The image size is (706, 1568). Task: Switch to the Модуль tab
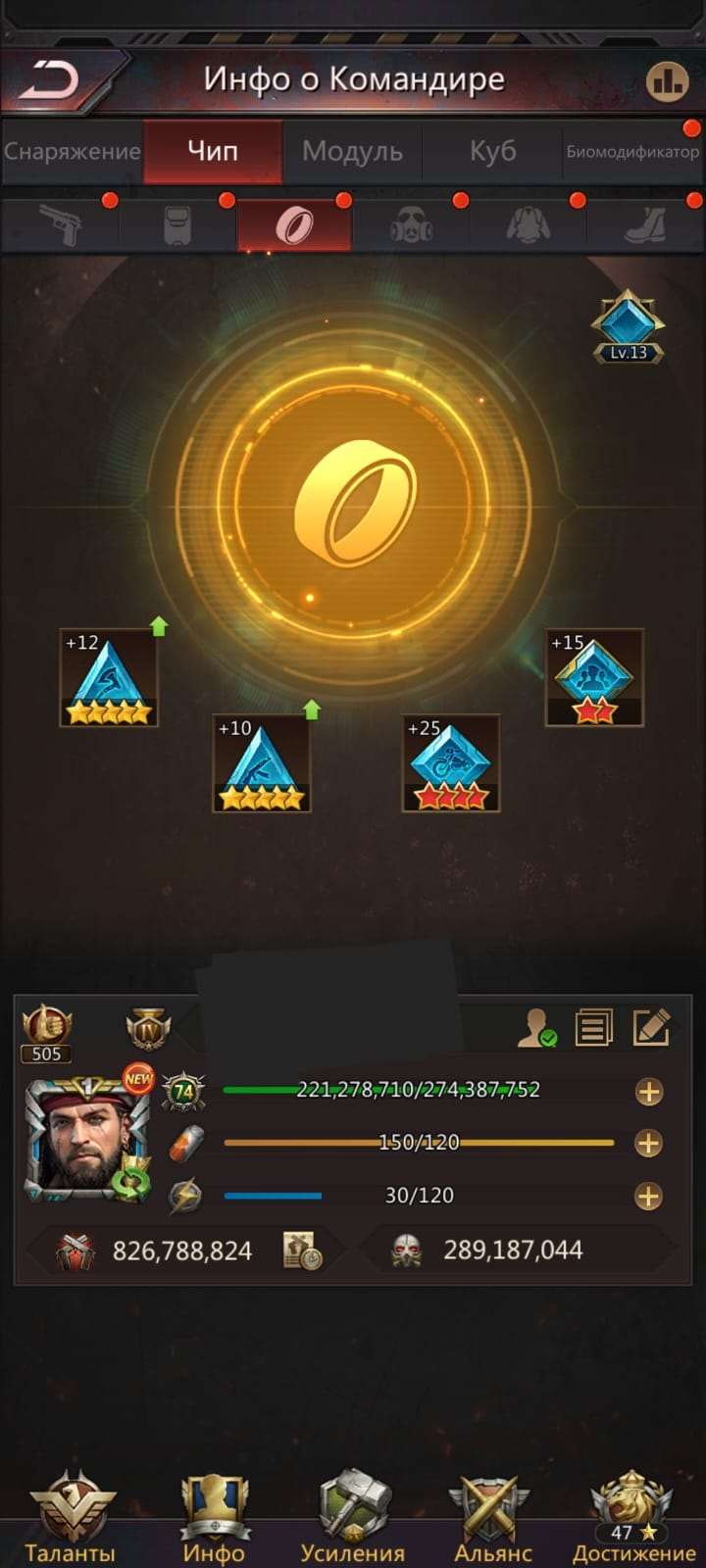click(x=352, y=151)
